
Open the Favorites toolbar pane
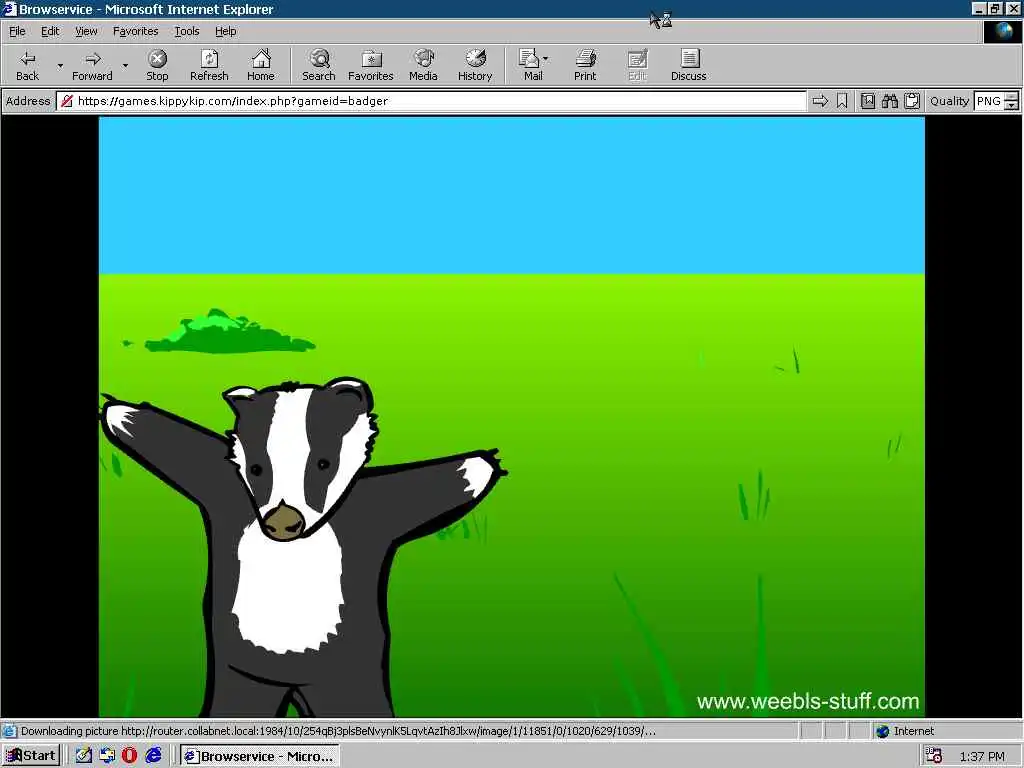[371, 65]
